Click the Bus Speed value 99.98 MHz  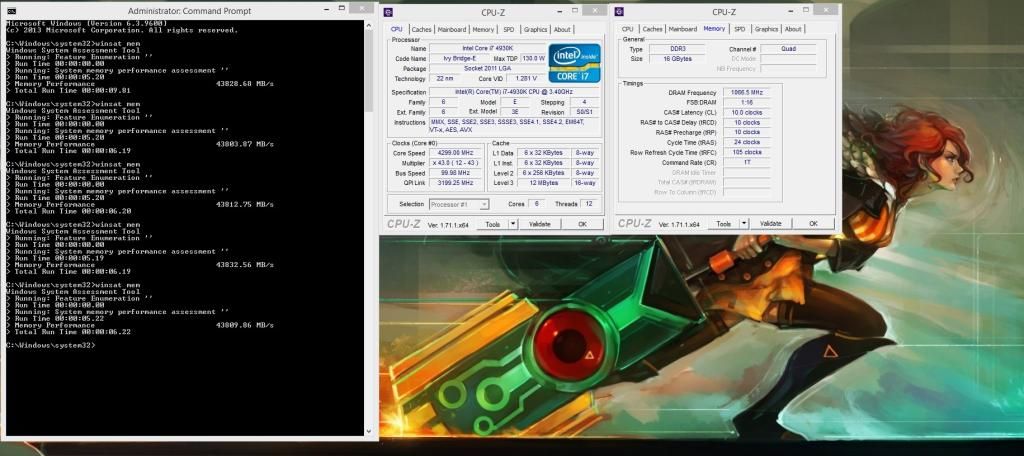coord(455,173)
